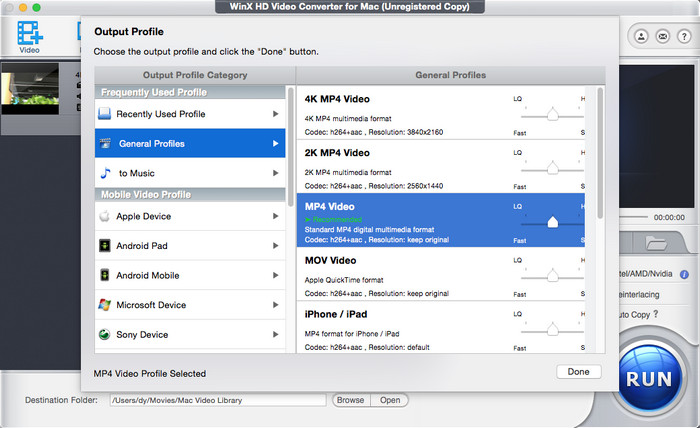Click the source video thumbnail

point(30,88)
